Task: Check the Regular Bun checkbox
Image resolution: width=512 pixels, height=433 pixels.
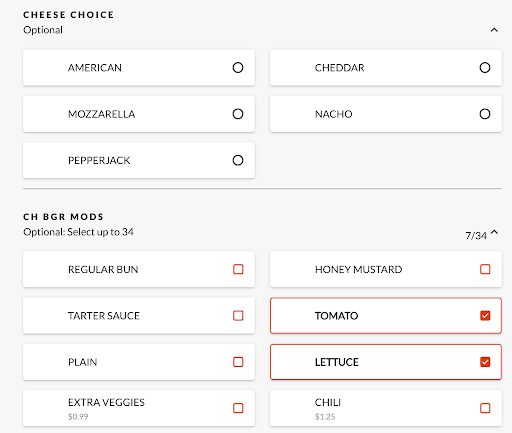Action: 238,269
